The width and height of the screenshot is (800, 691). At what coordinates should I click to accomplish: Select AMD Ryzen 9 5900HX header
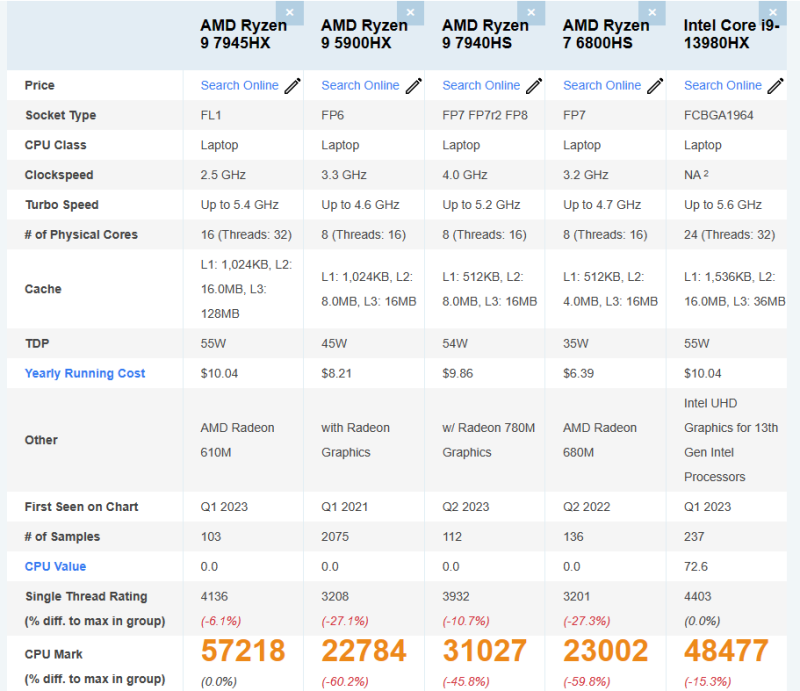(364, 34)
